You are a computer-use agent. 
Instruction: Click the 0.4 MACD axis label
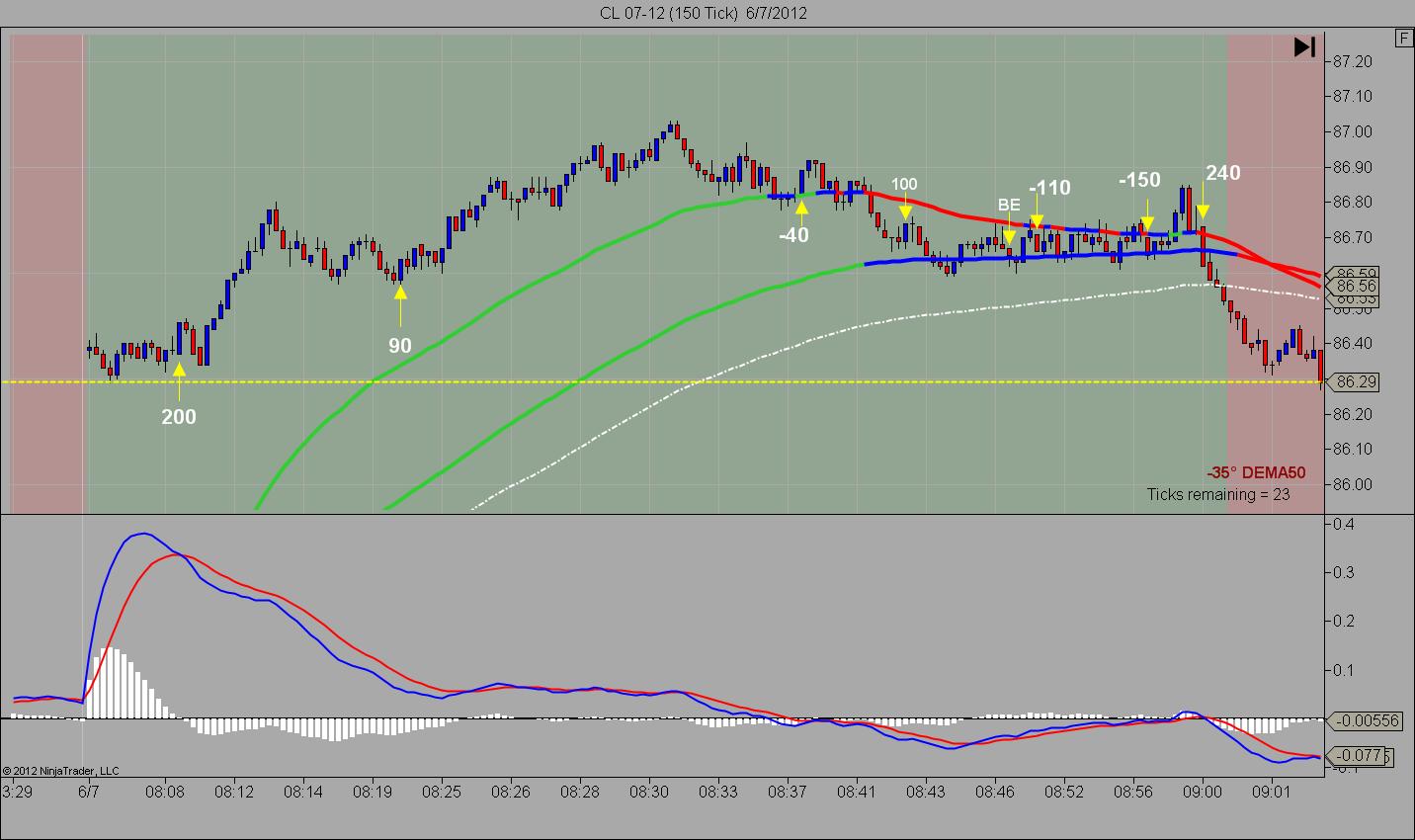pos(1342,524)
